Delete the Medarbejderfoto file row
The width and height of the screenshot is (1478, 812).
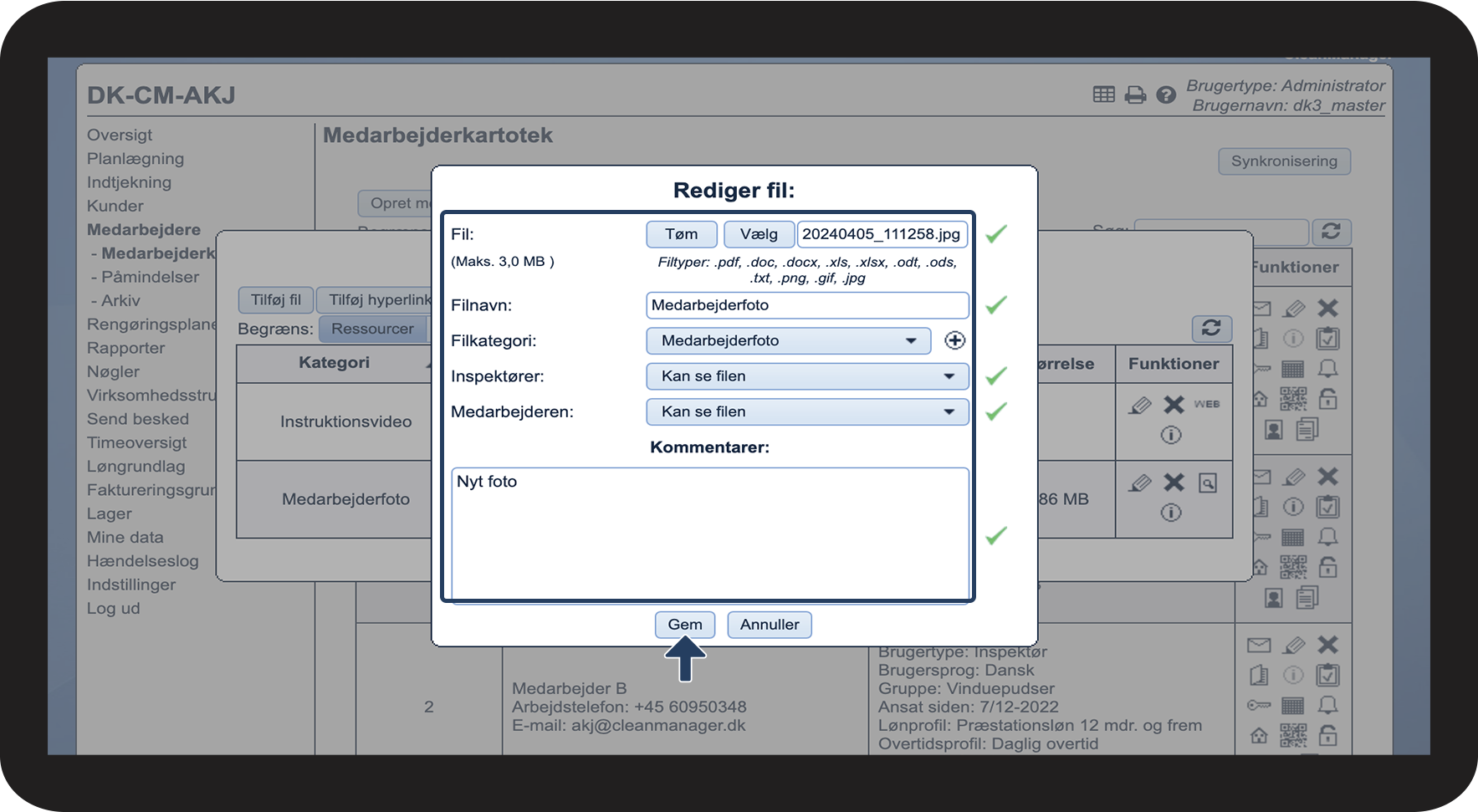[x=1174, y=483]
